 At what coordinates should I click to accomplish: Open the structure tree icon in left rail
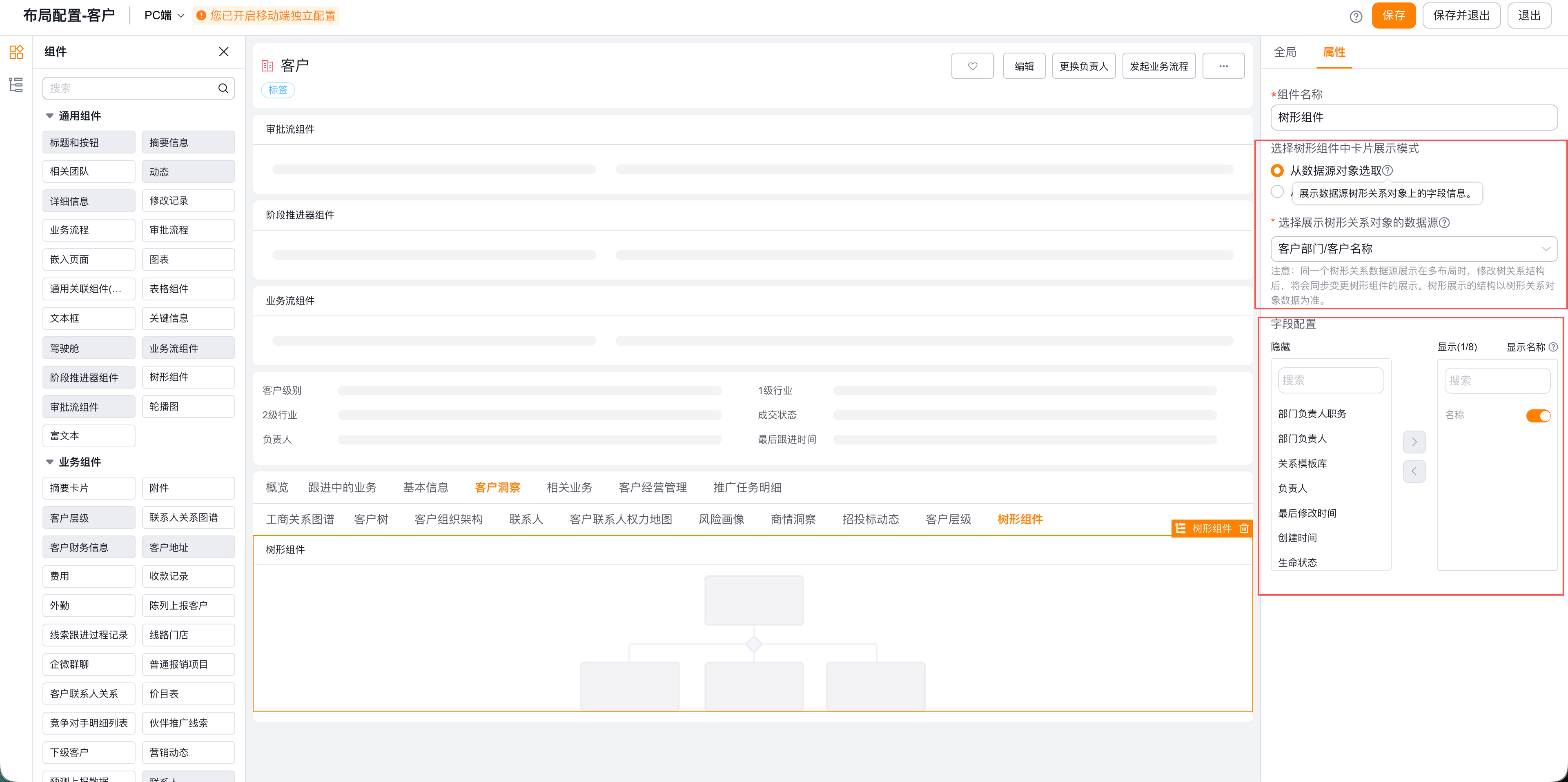click(x=16, y=84)
